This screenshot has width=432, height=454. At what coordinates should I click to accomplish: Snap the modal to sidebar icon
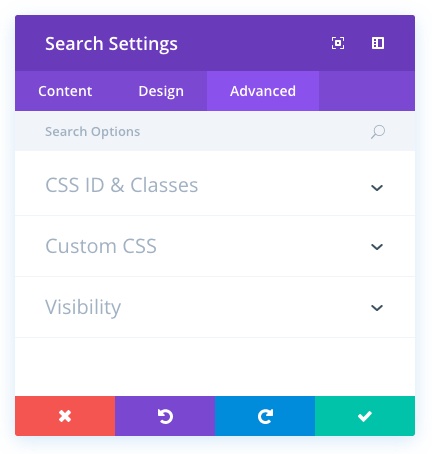(x=378, y=43)
